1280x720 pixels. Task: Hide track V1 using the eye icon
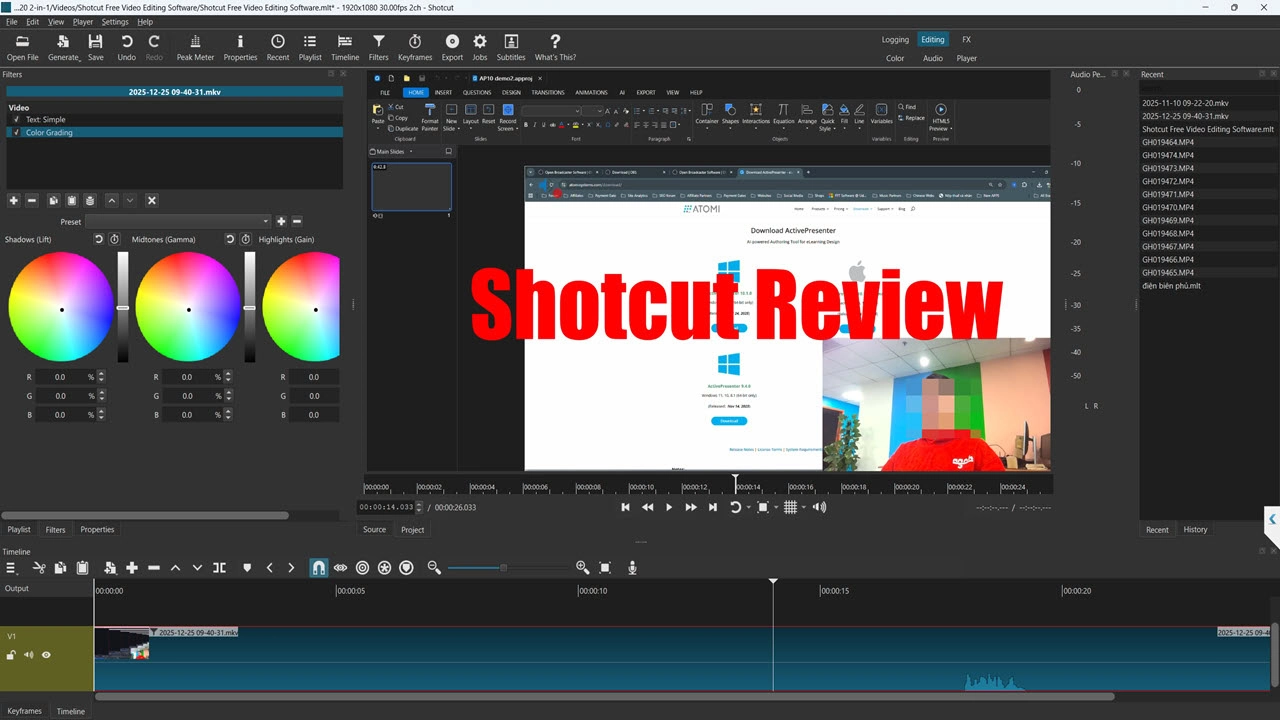pos(46,656)
